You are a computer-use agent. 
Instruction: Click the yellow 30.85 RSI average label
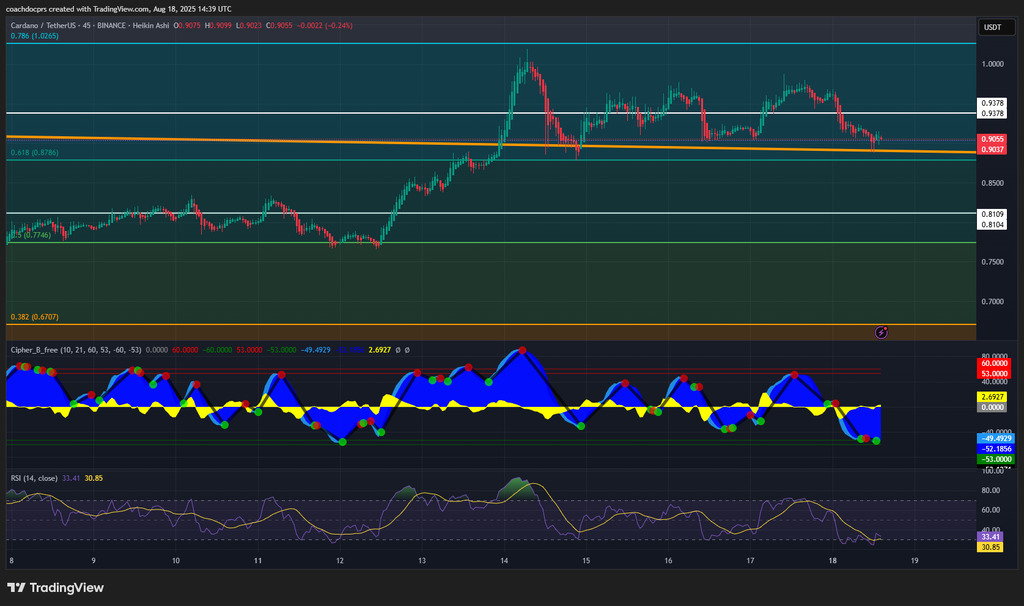(992, 546)
